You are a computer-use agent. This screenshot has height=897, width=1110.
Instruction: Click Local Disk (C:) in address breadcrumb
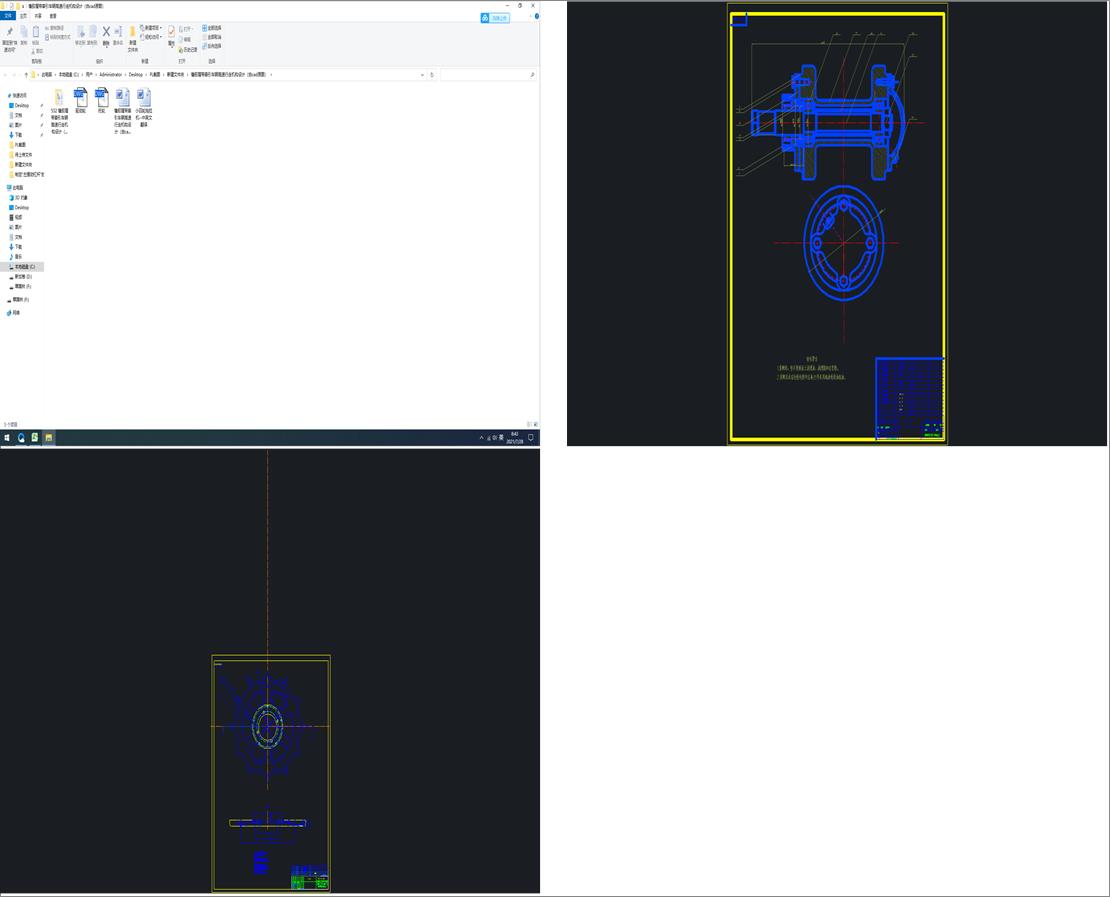(69, 74)
